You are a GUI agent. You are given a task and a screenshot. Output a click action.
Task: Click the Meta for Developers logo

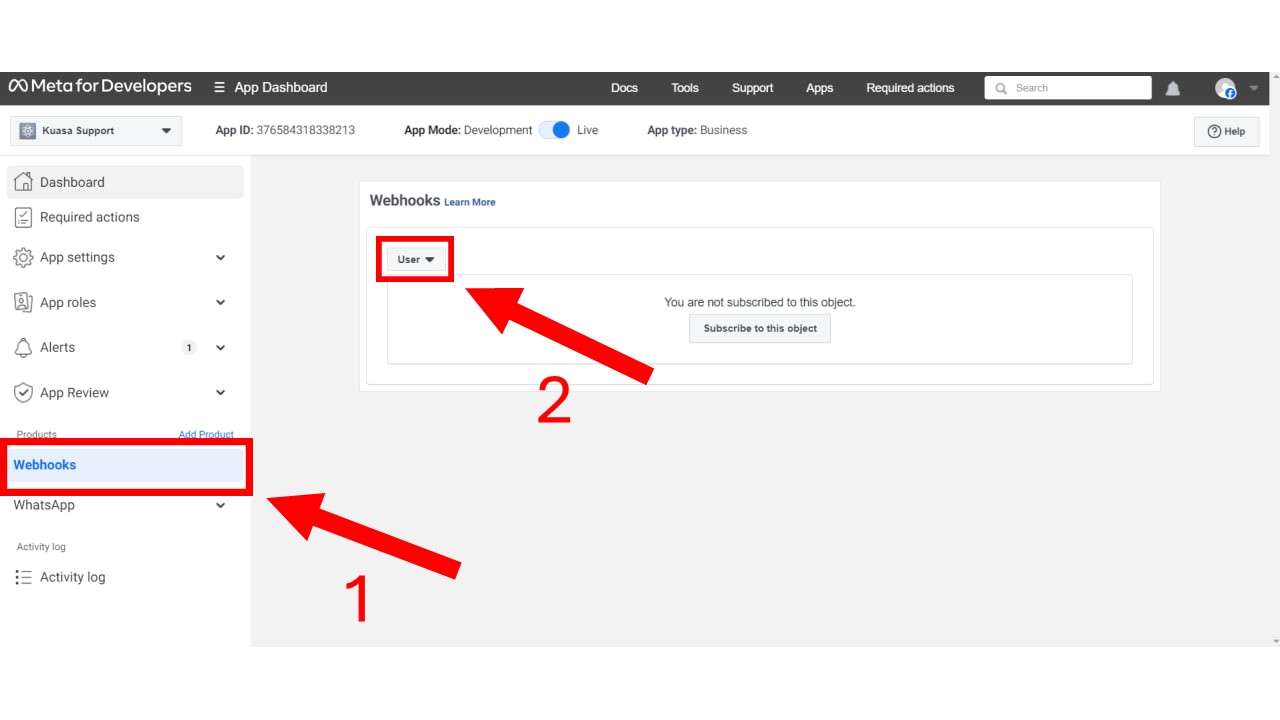click(x=100, y=87)
